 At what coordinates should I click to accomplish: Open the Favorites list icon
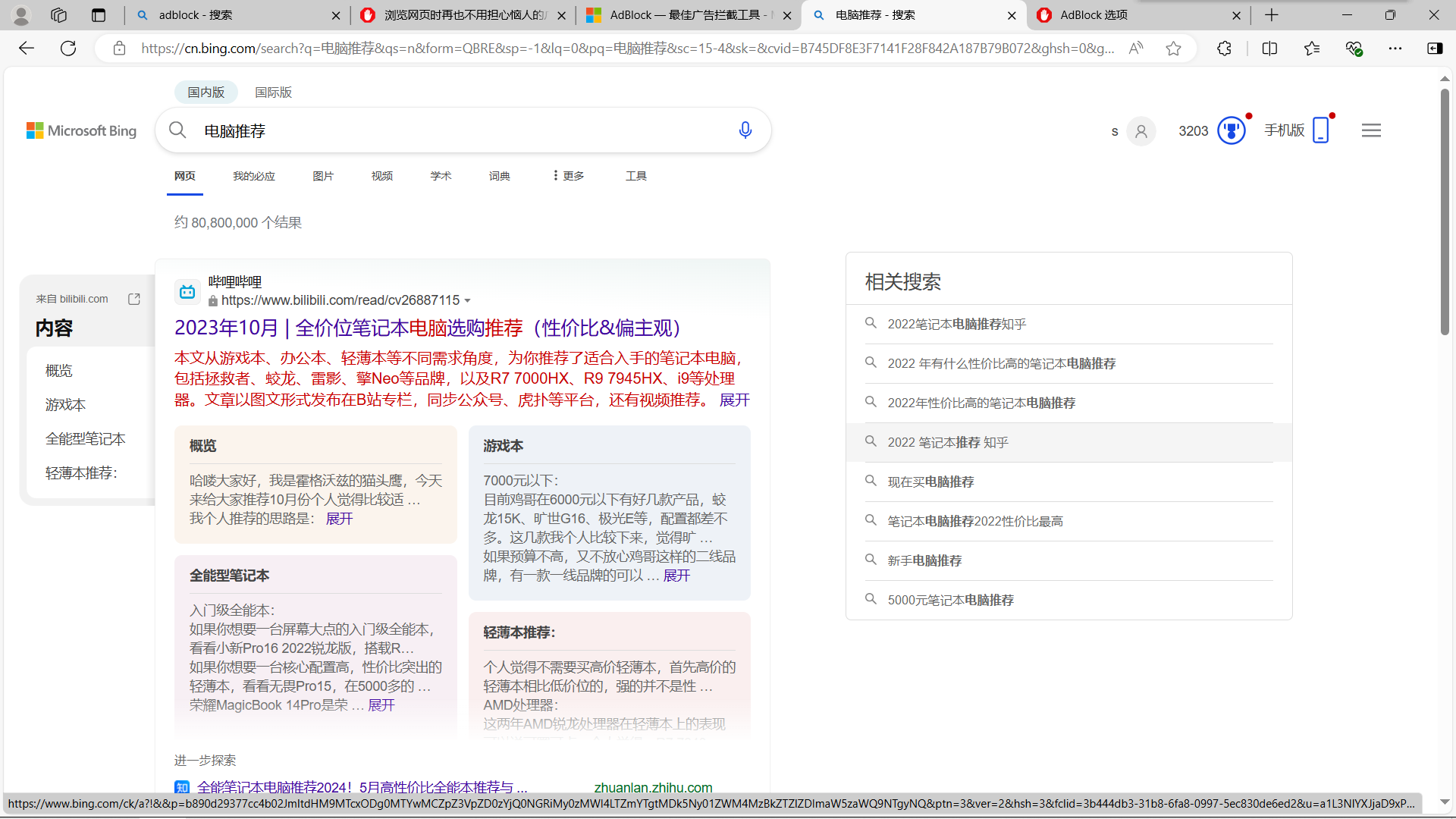click(x=1312, y=49)
